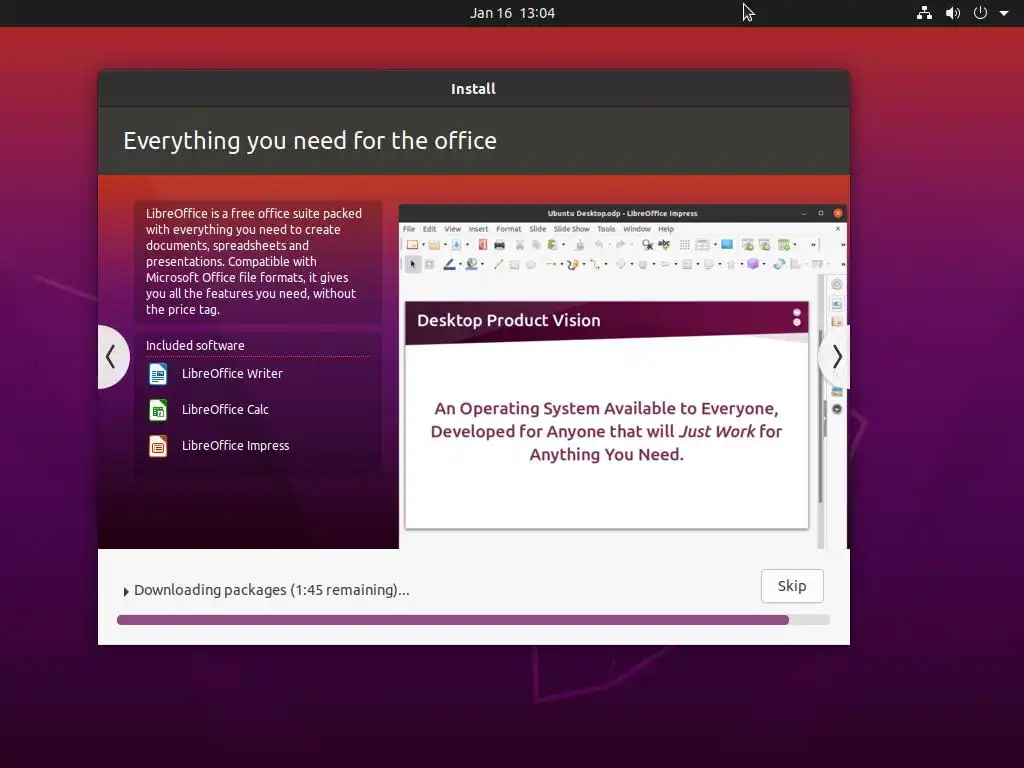Click the Skip button
The height and width of the screenshot is (768, 1024).
(x=792, y=586)
